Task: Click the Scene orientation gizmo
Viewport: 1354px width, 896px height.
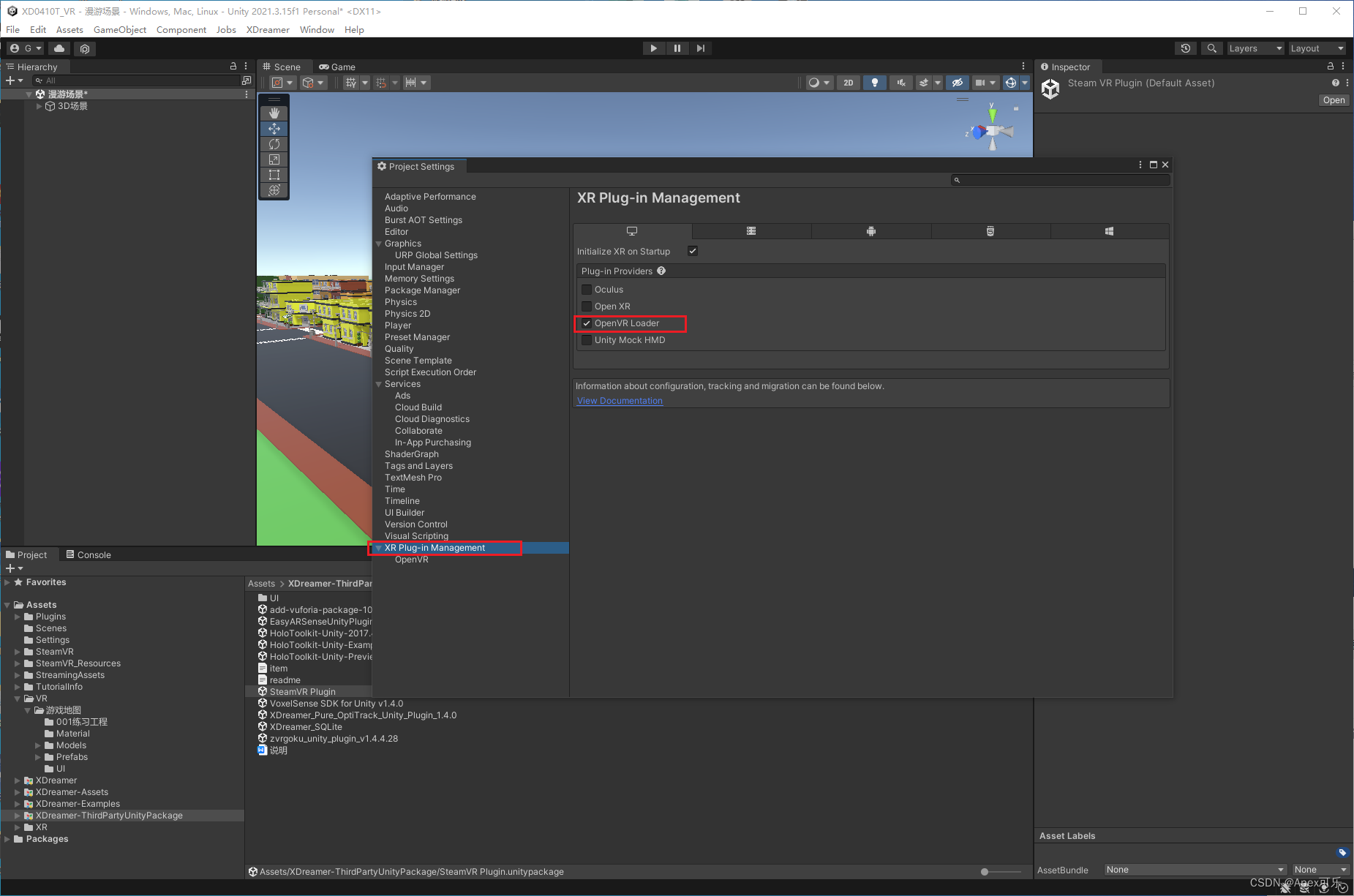Action: pos(991,130)
